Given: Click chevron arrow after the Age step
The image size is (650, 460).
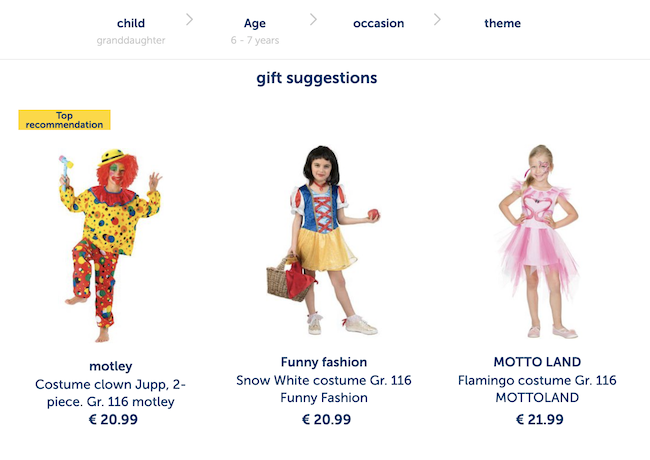Looking at the screenshot, I should [313, 19].
